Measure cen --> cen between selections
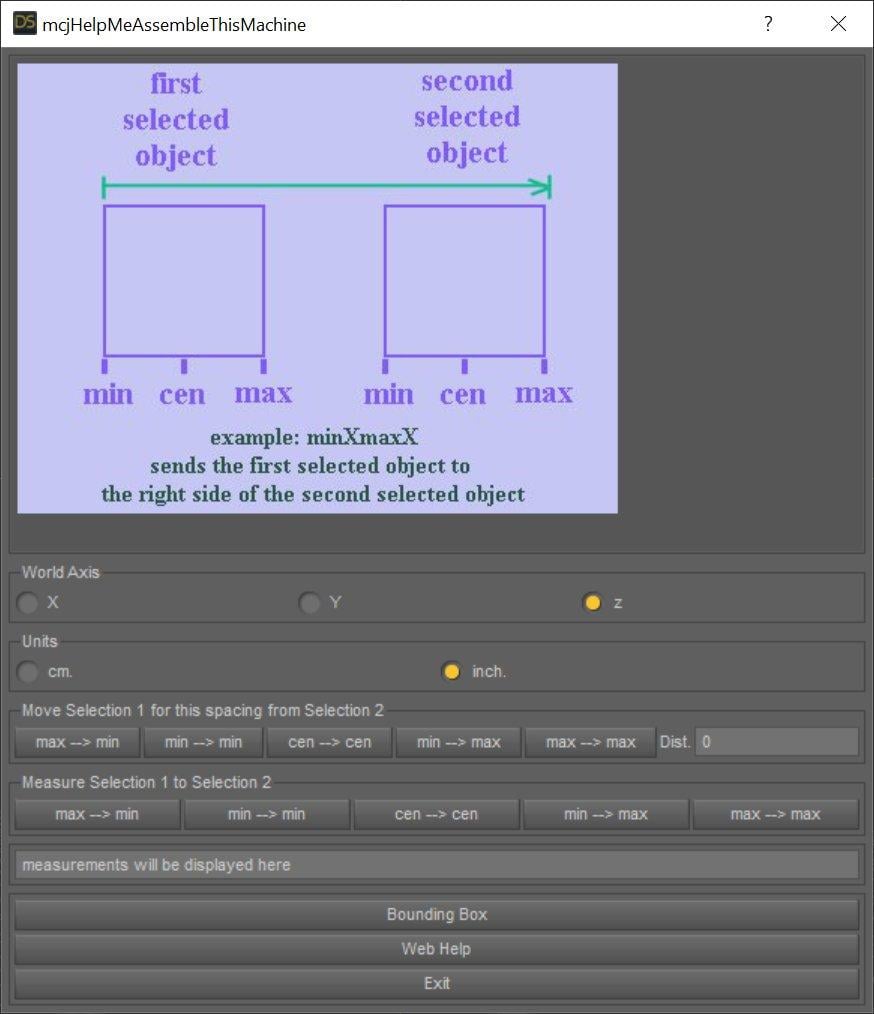The width and height of the screenshot is (874, 1014). 436,814
